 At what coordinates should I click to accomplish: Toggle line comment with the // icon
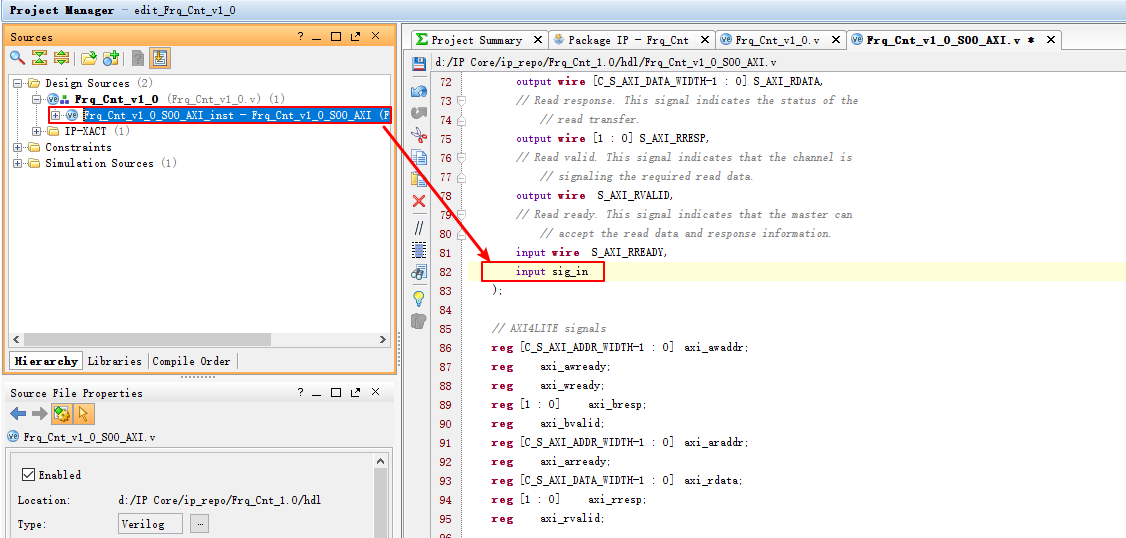419,228
